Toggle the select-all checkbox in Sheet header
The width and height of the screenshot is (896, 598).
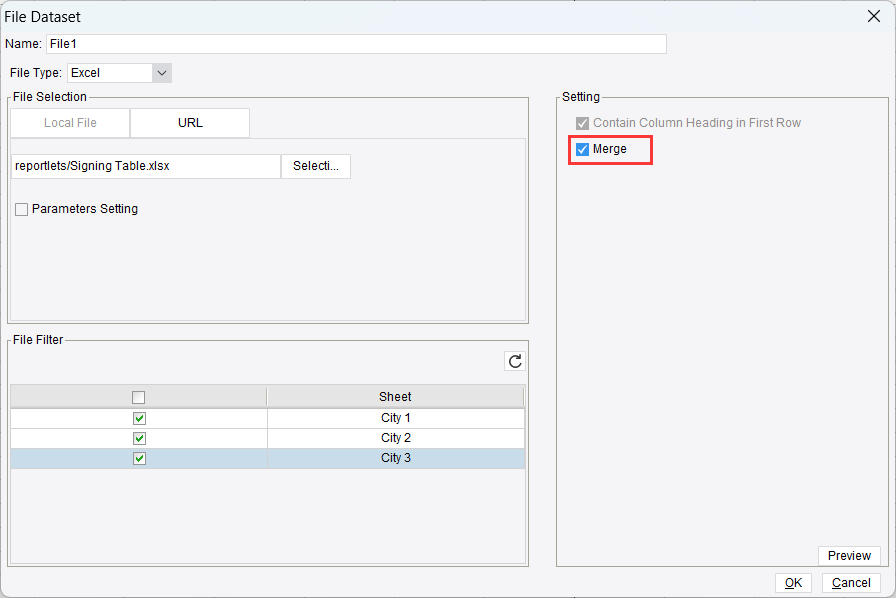click(x=138, y=397)
